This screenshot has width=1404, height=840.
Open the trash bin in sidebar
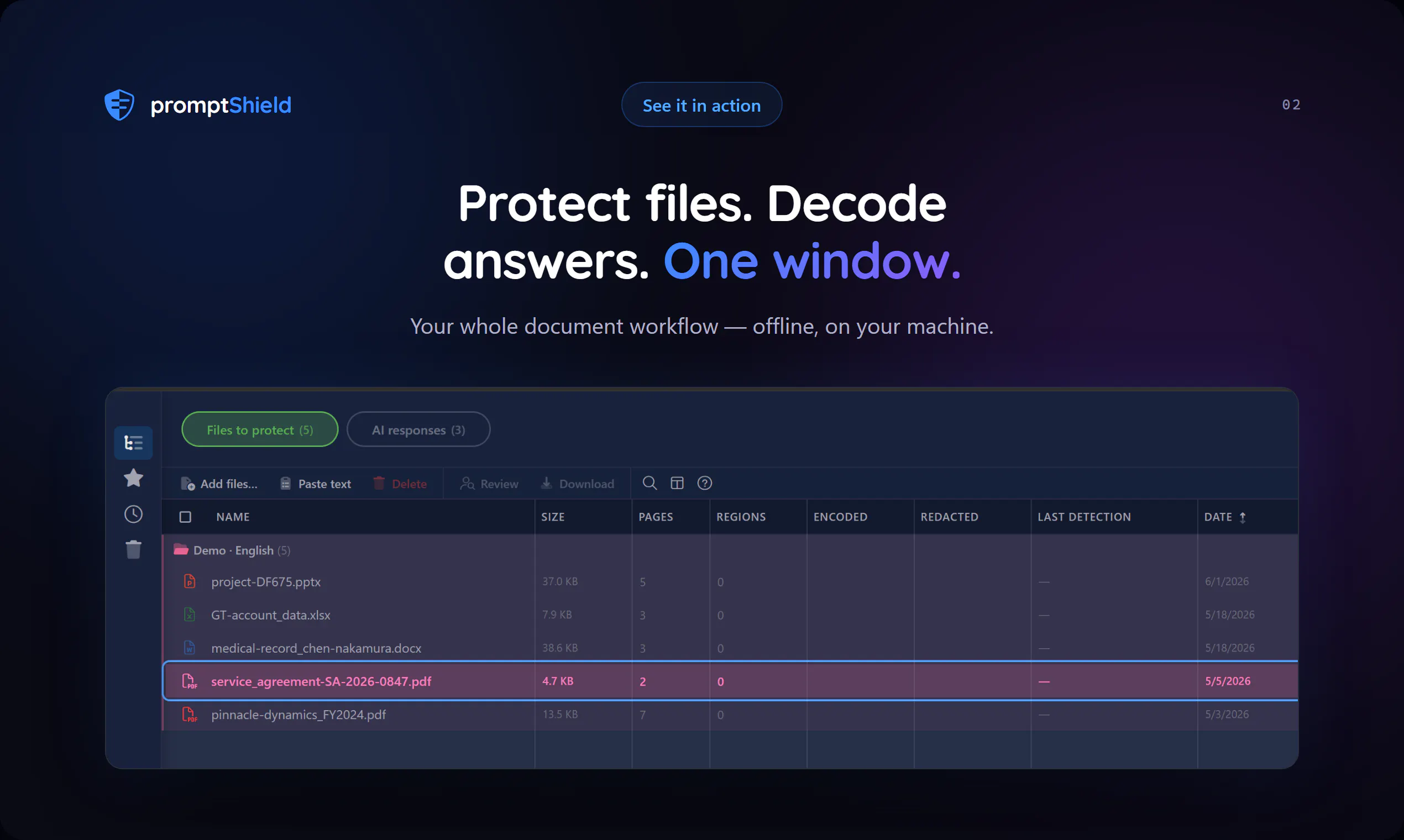[134, 549]
